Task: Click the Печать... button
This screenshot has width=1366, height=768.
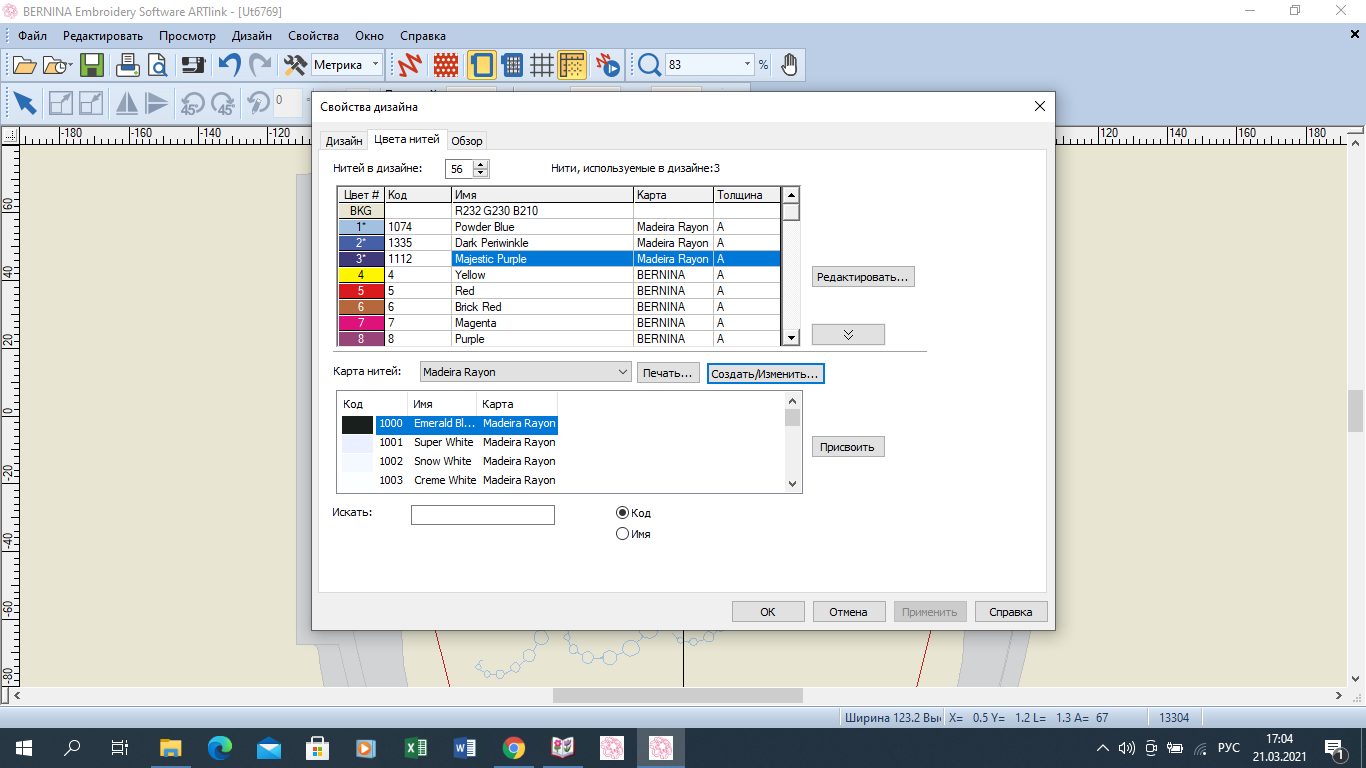Action: click(668, 373)
